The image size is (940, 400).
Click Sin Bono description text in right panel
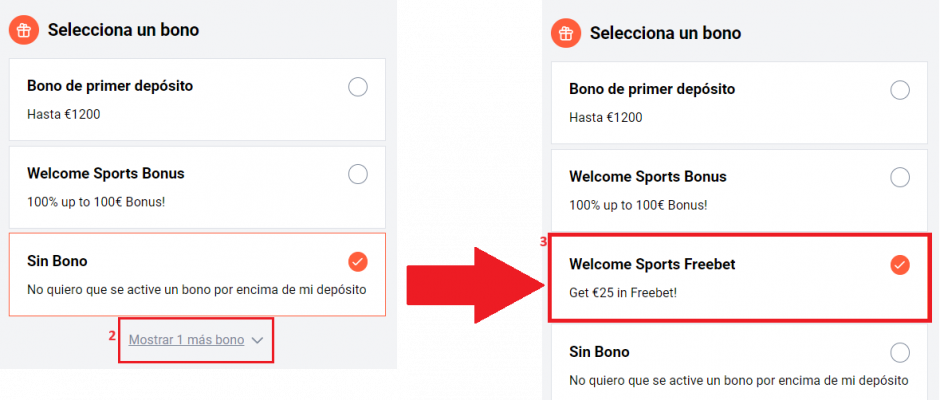click(x=739, y=380)
